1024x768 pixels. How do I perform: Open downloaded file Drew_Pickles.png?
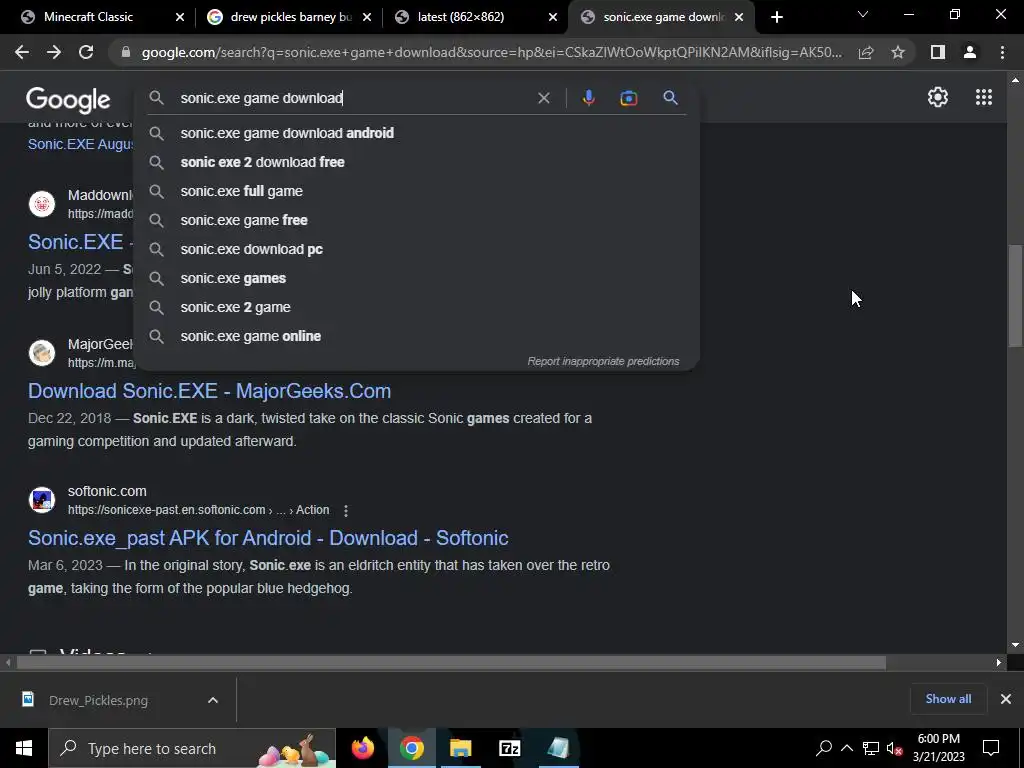[x=98, y=700]
